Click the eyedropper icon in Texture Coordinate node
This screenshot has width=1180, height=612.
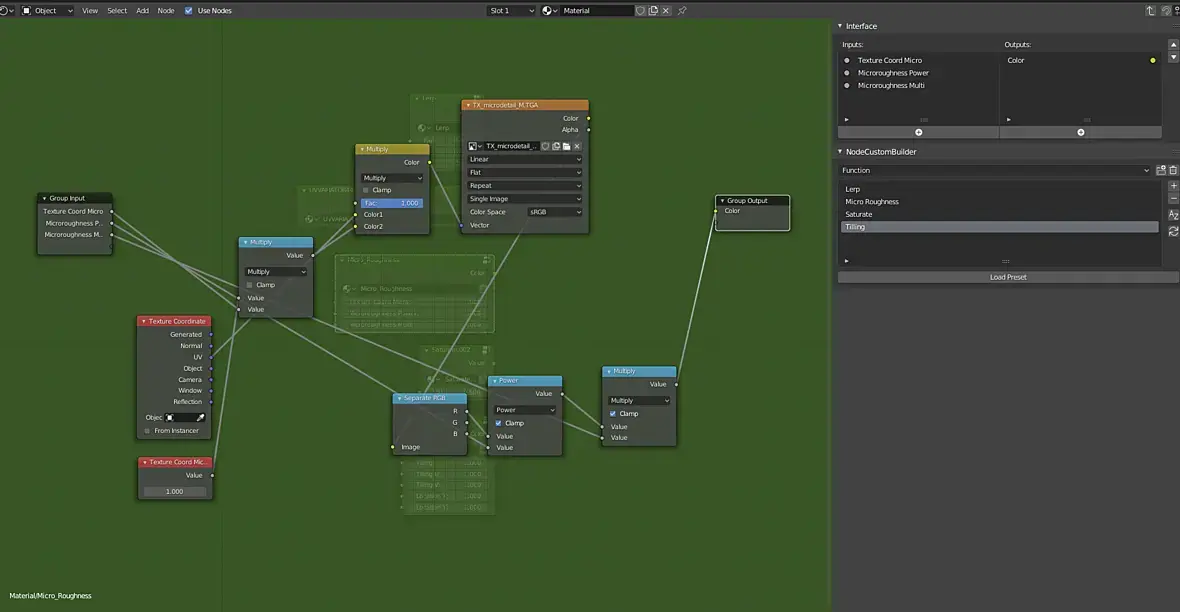[200, 417]
